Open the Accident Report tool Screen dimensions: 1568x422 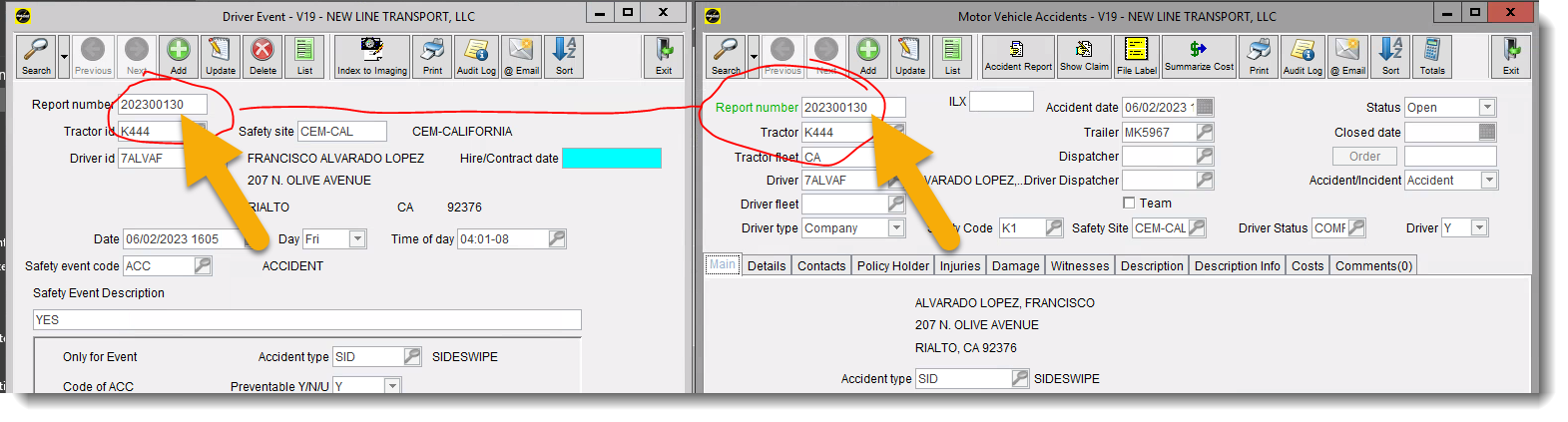[1018, 57]
